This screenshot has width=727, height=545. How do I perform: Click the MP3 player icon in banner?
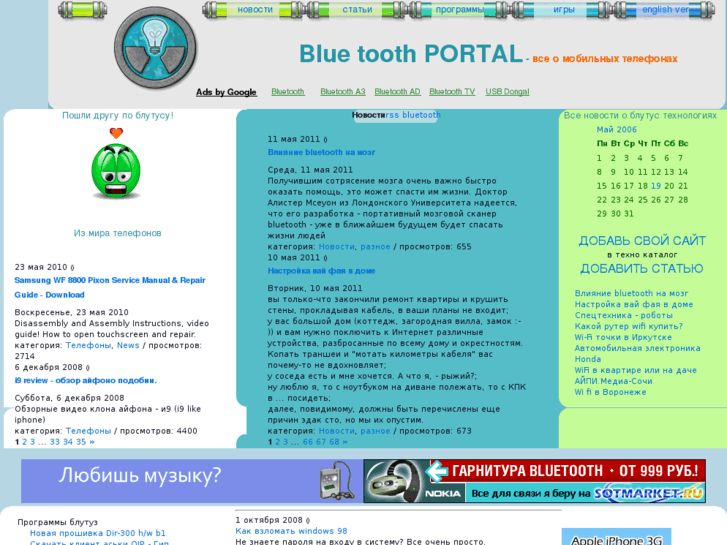click(x=336, y=480)
